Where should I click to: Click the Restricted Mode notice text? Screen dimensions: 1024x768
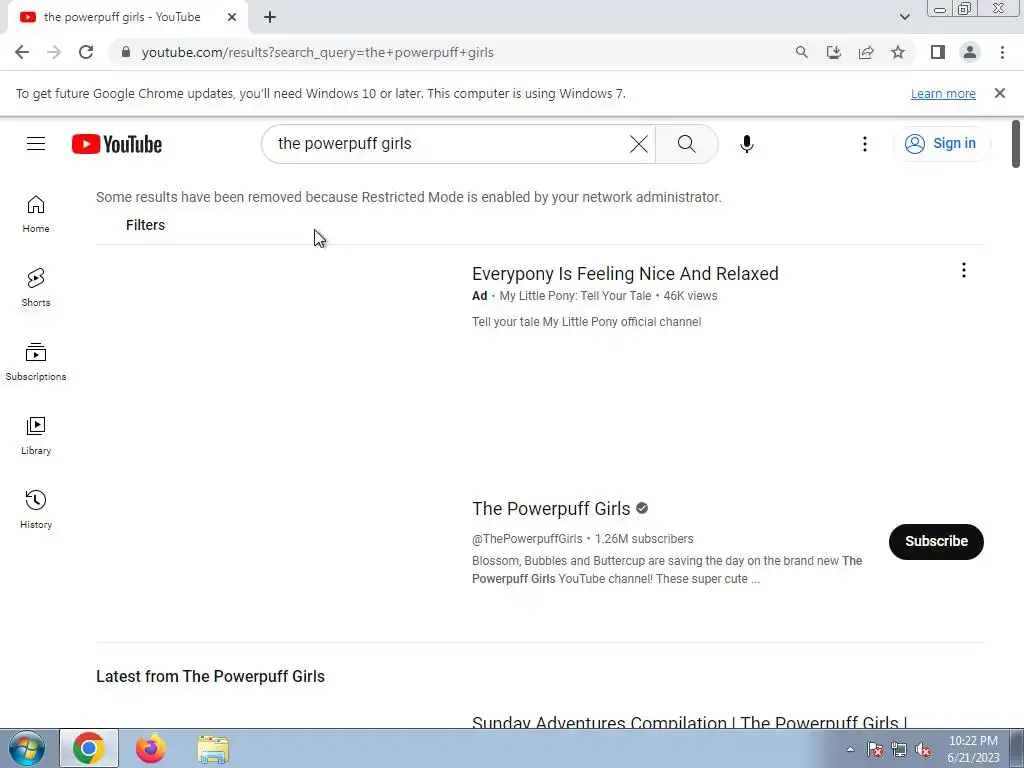(409, 197)
